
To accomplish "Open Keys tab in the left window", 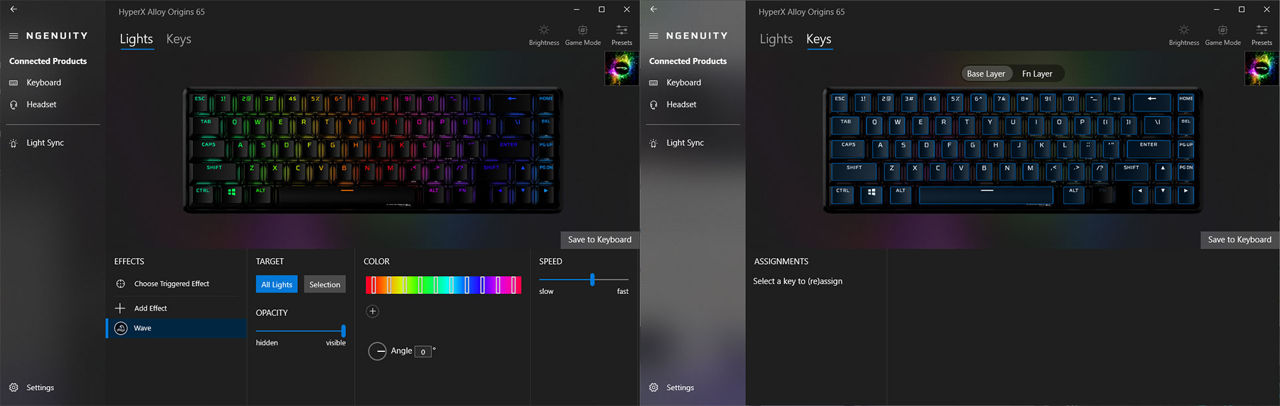I will pyautogui.click(x=179, y=39).
